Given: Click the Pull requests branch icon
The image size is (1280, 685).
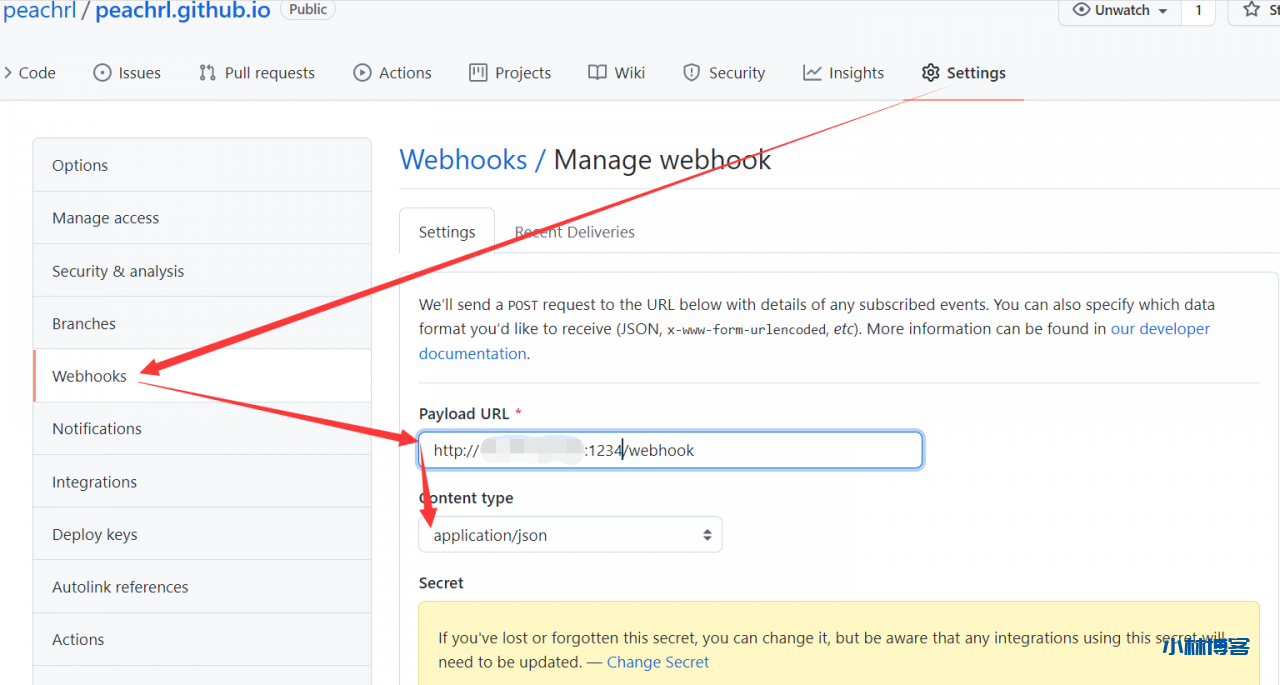Looking at the screenshot, I should [x=207, y=73].
